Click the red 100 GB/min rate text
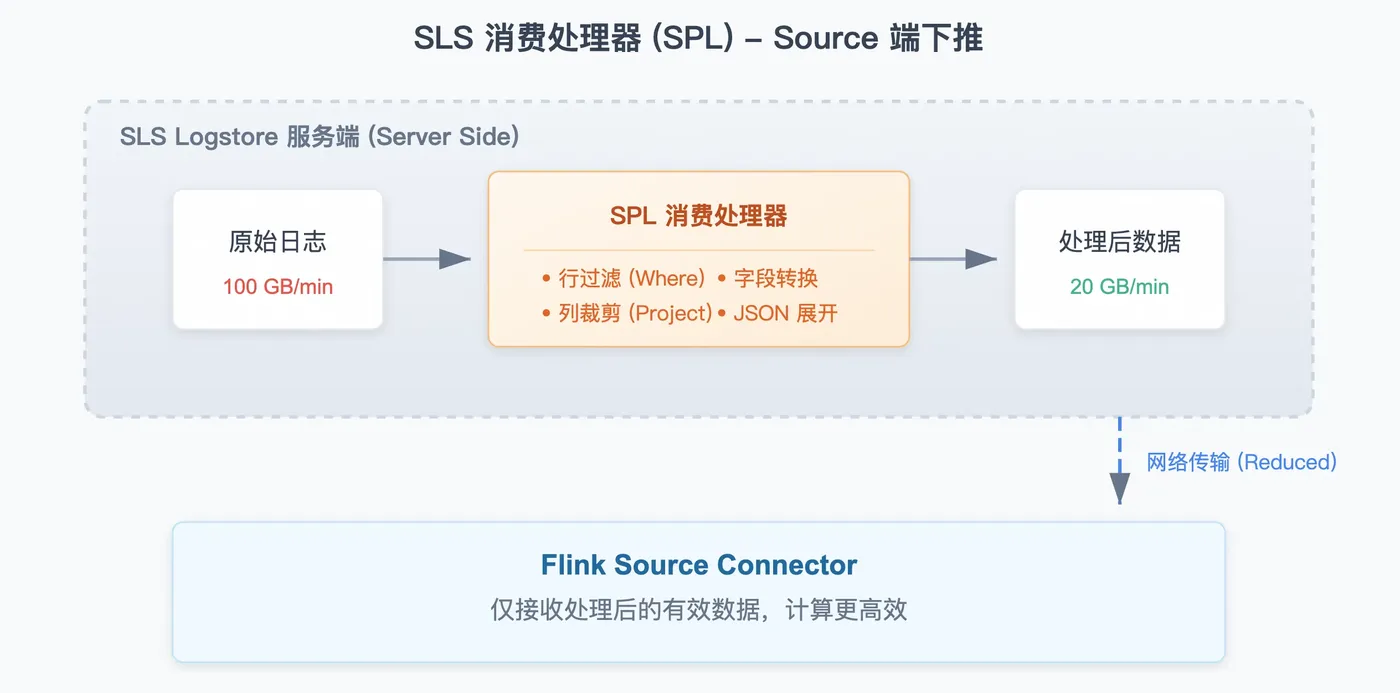 pos(278,287)
